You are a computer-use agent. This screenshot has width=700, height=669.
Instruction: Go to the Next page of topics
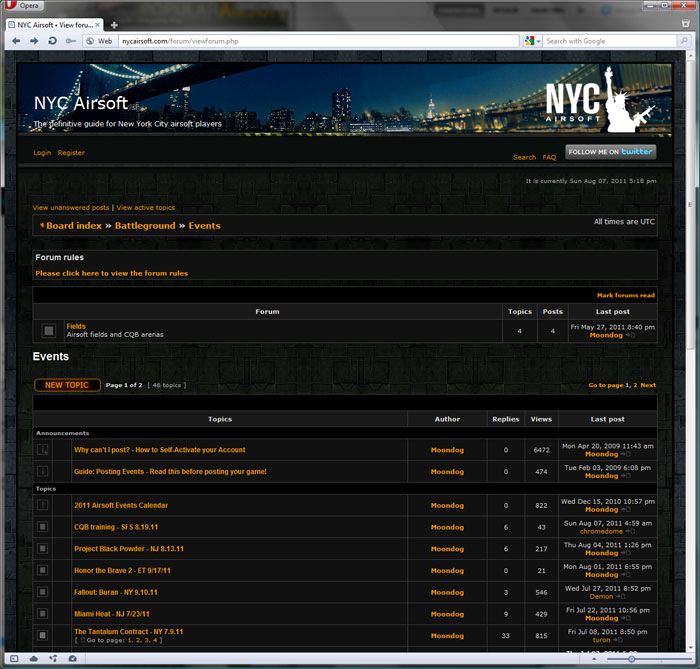coord(648,385)
